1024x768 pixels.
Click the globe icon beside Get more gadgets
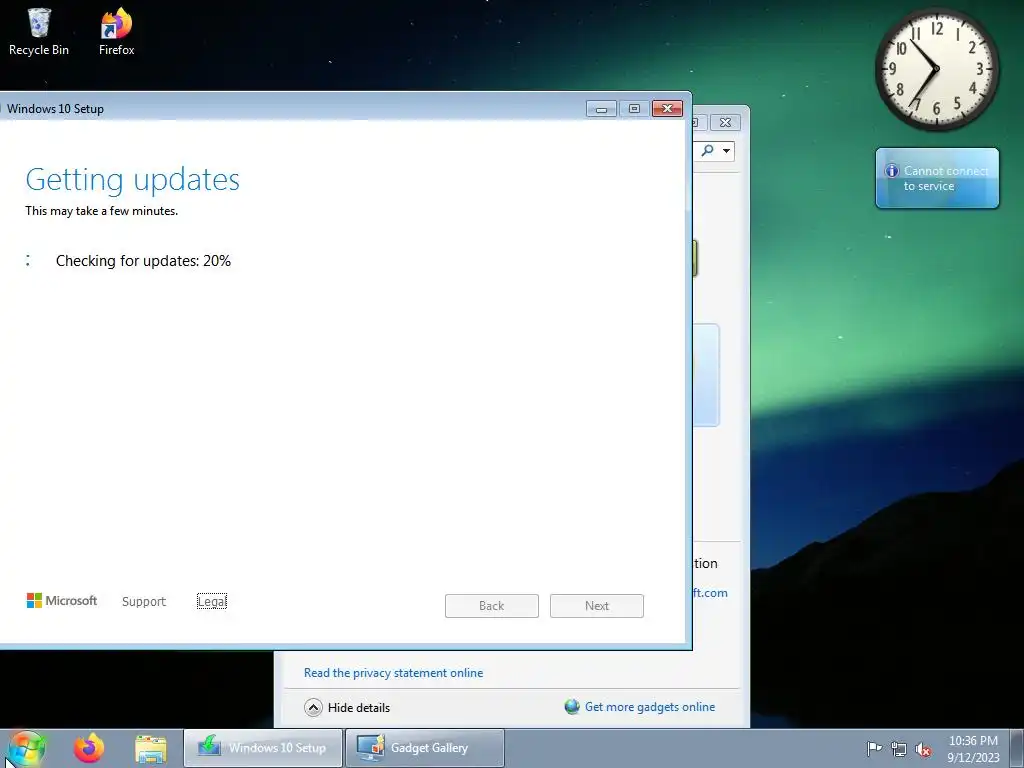click(x=572, y=707)
